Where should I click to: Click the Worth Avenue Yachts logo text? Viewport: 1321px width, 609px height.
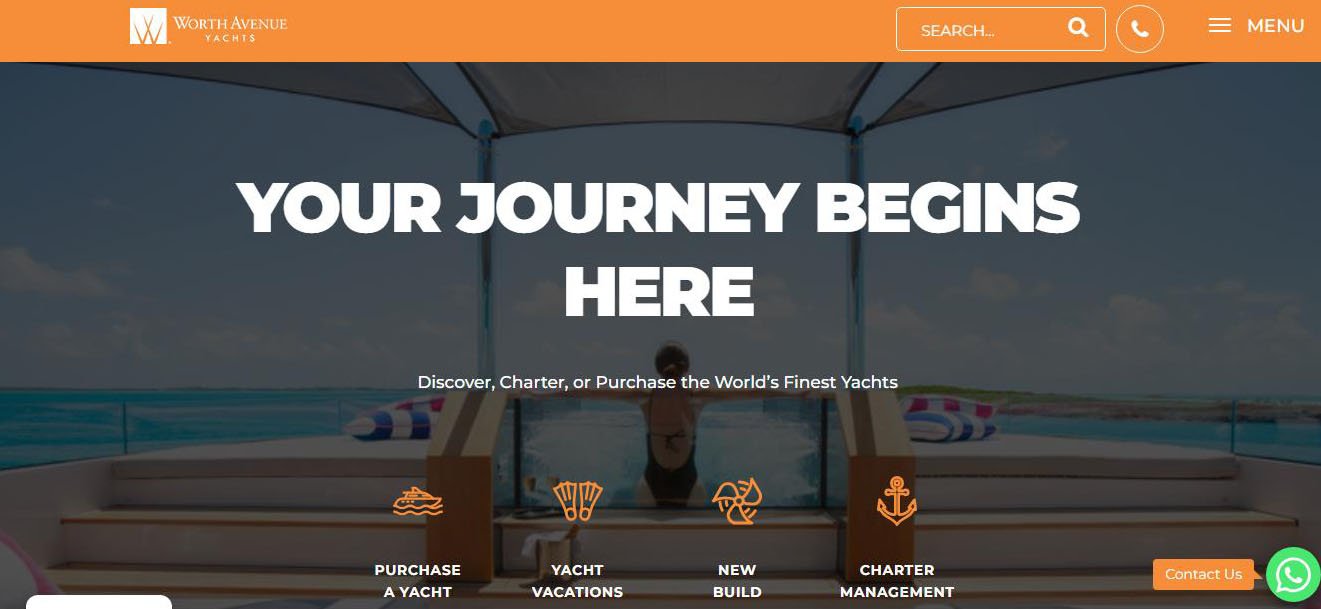click(230, 27)
